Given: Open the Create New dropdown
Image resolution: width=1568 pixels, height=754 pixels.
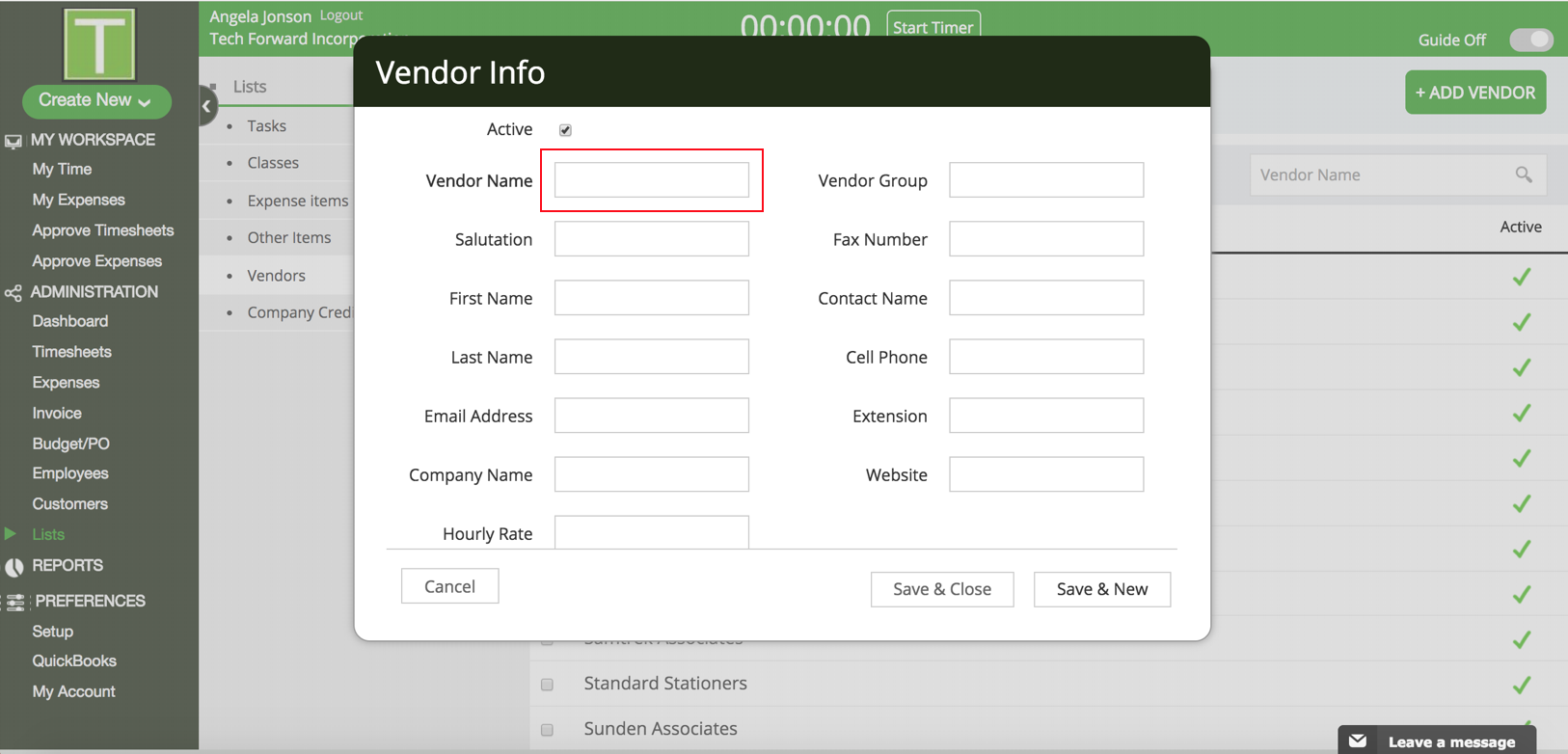Looking at the screenshot, I should coord(96,100).
